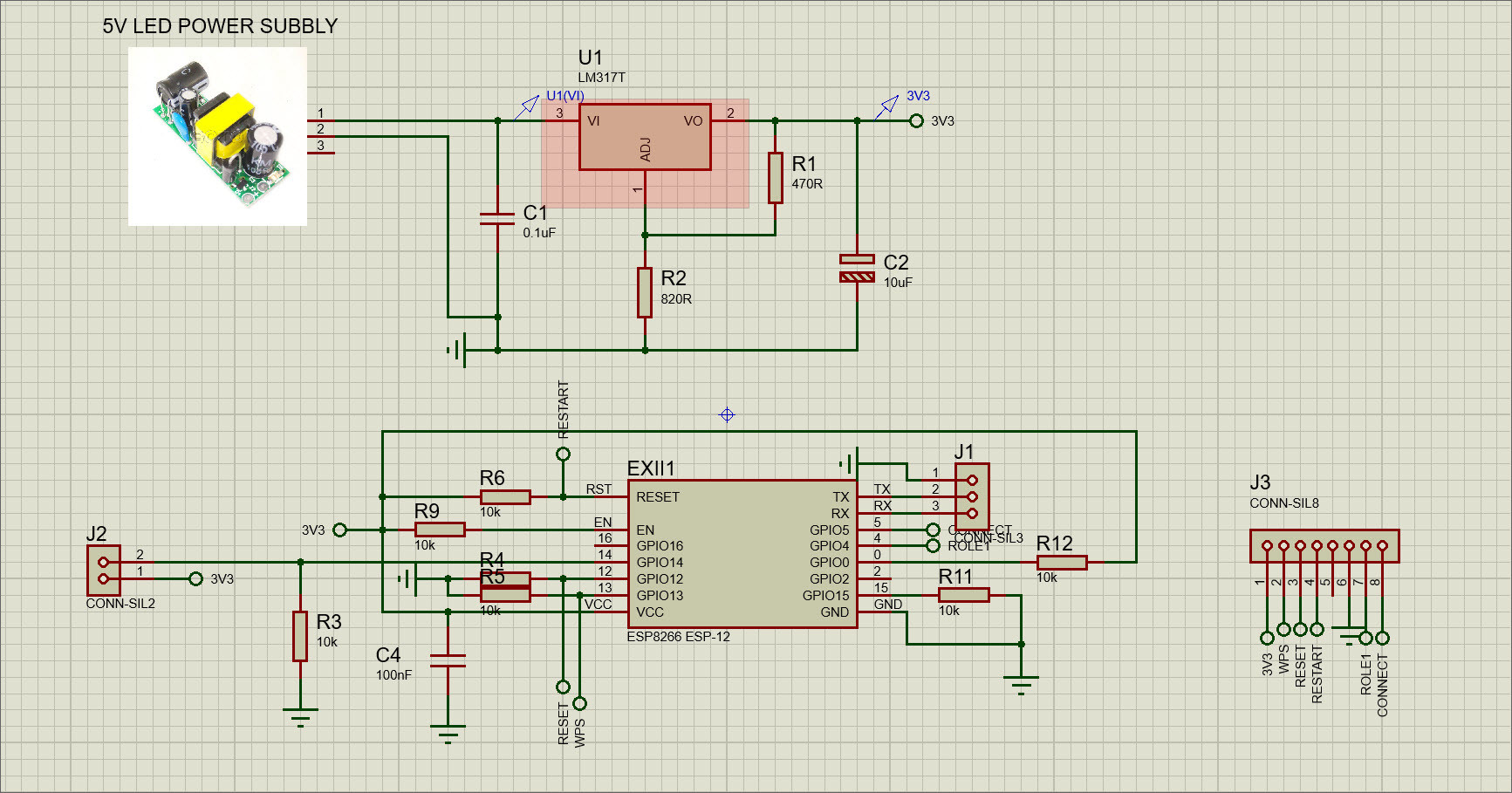Click the "GPIO16" pin name on ESP8266
Screen dimensions: 1512x793
click(660, 546)
